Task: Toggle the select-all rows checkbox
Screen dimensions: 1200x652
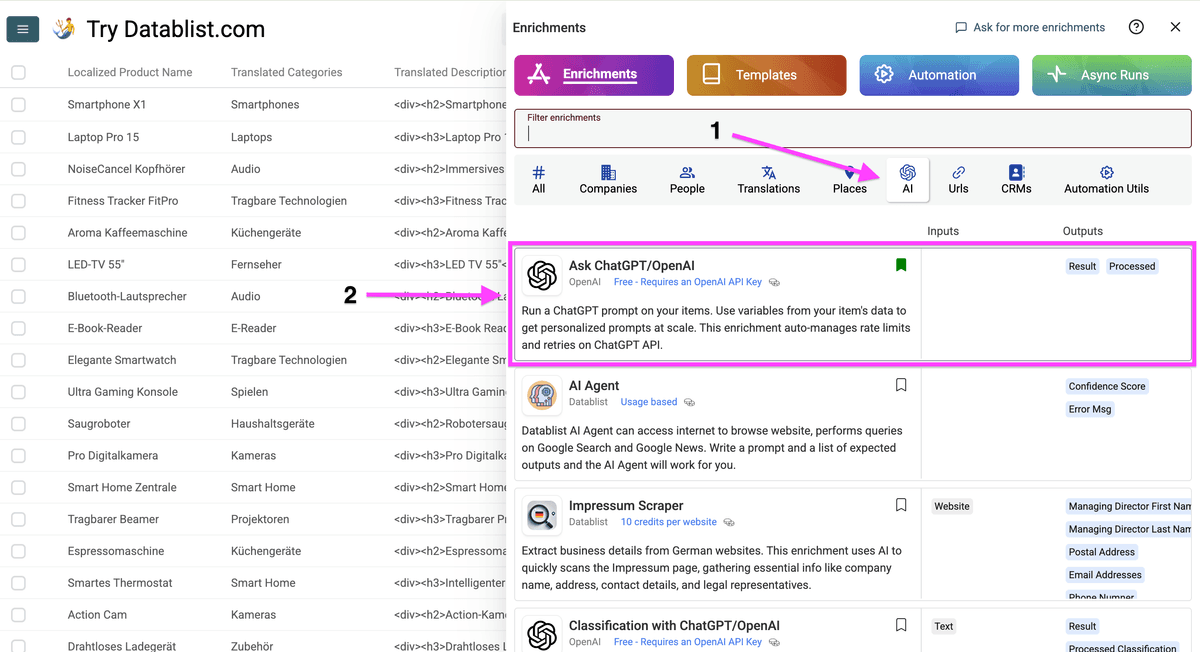Action: (18, 72)
